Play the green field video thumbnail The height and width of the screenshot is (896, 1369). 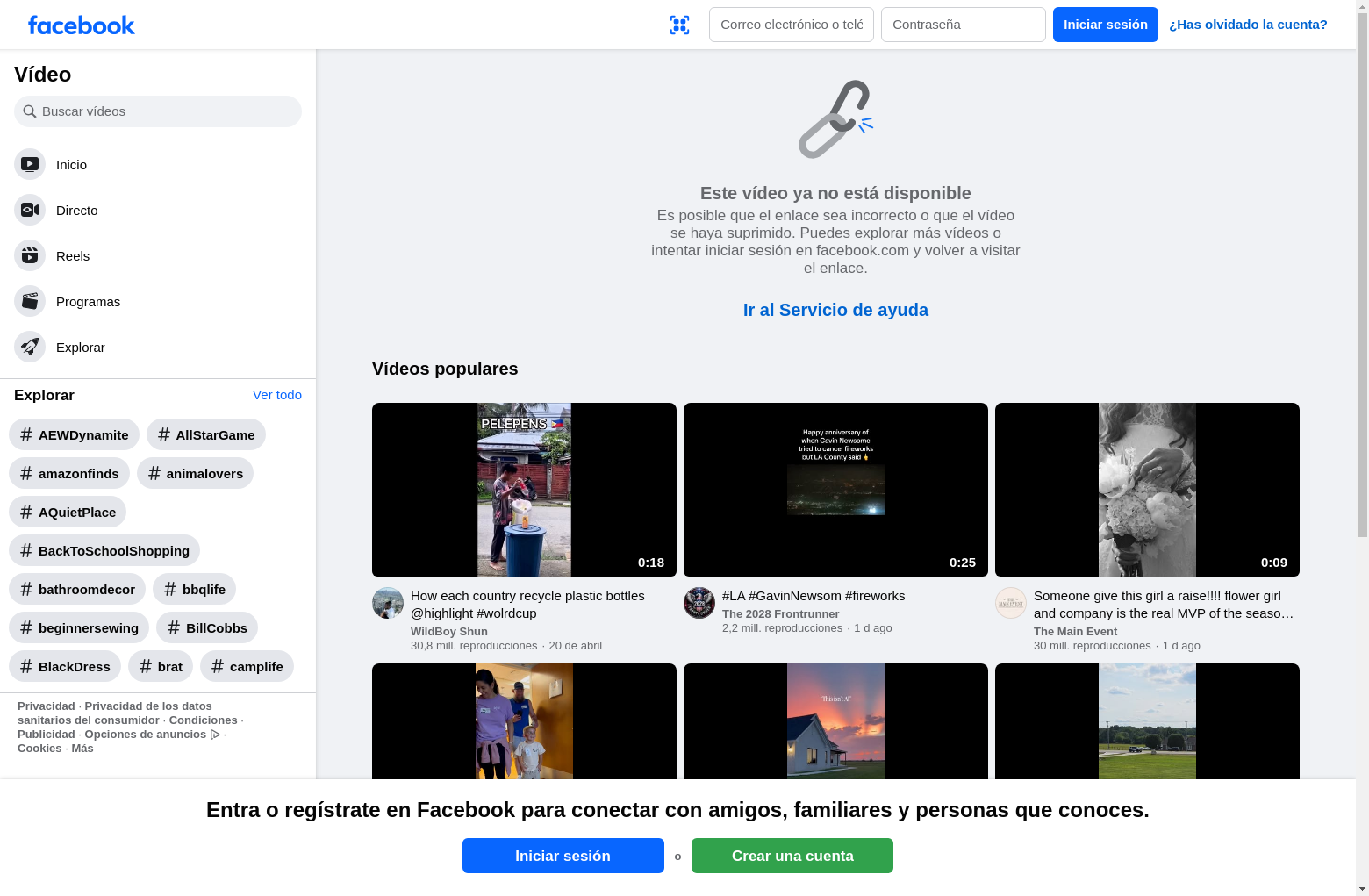pos(1147,721)
